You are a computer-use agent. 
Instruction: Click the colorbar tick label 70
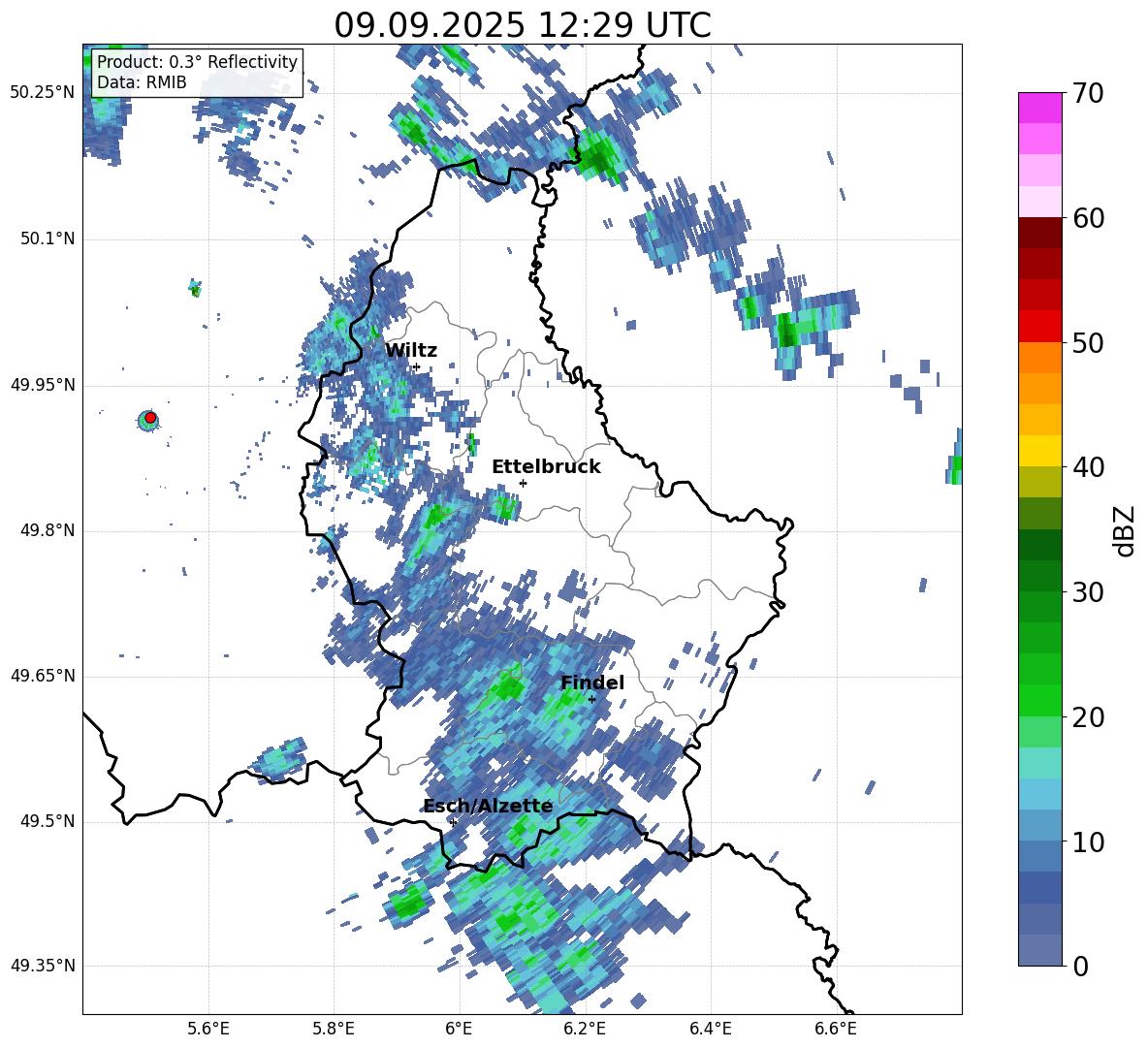coord(1088,94)
